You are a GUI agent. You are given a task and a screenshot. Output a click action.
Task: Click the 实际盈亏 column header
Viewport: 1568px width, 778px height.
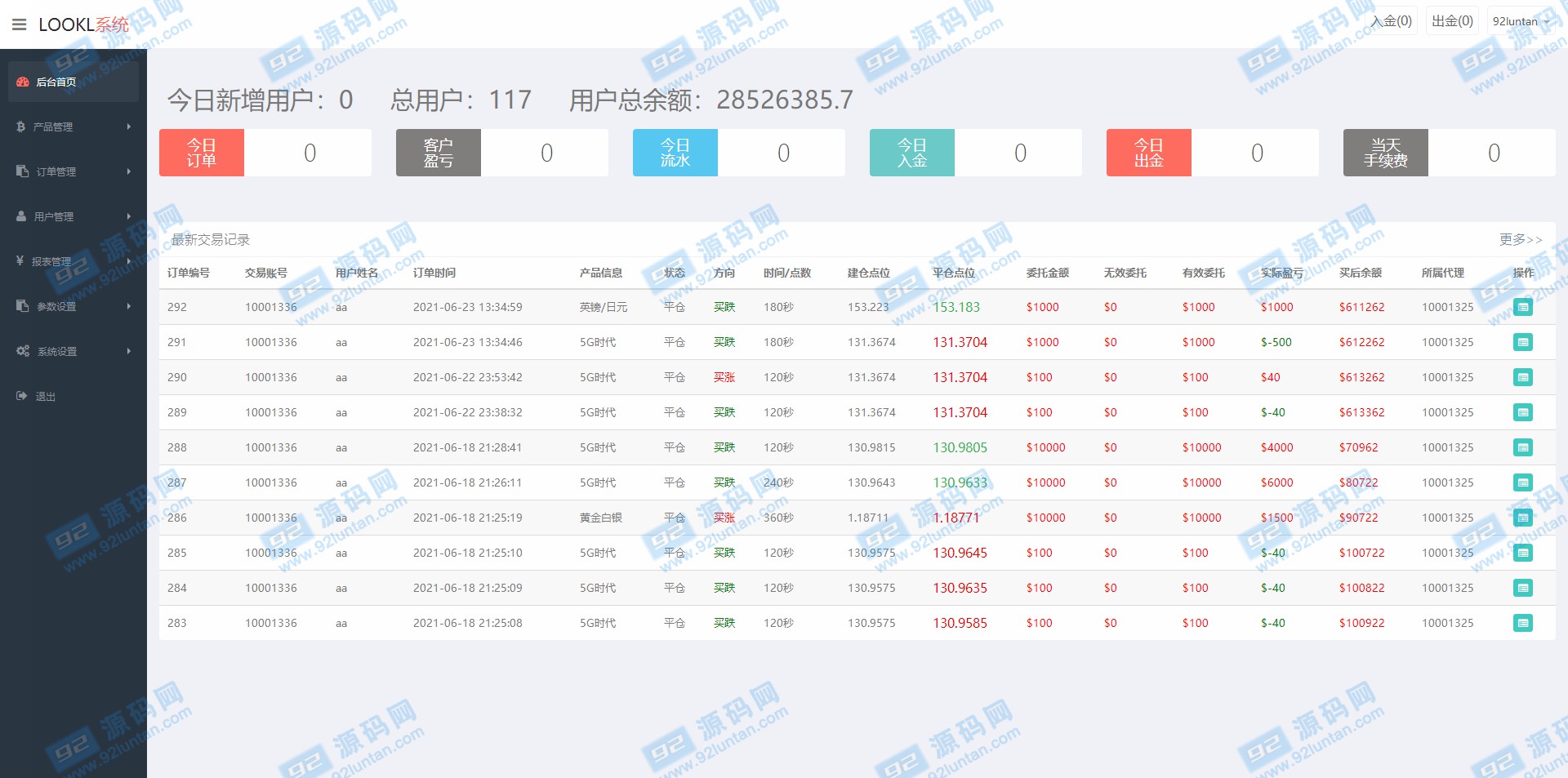coord(1282,273)
